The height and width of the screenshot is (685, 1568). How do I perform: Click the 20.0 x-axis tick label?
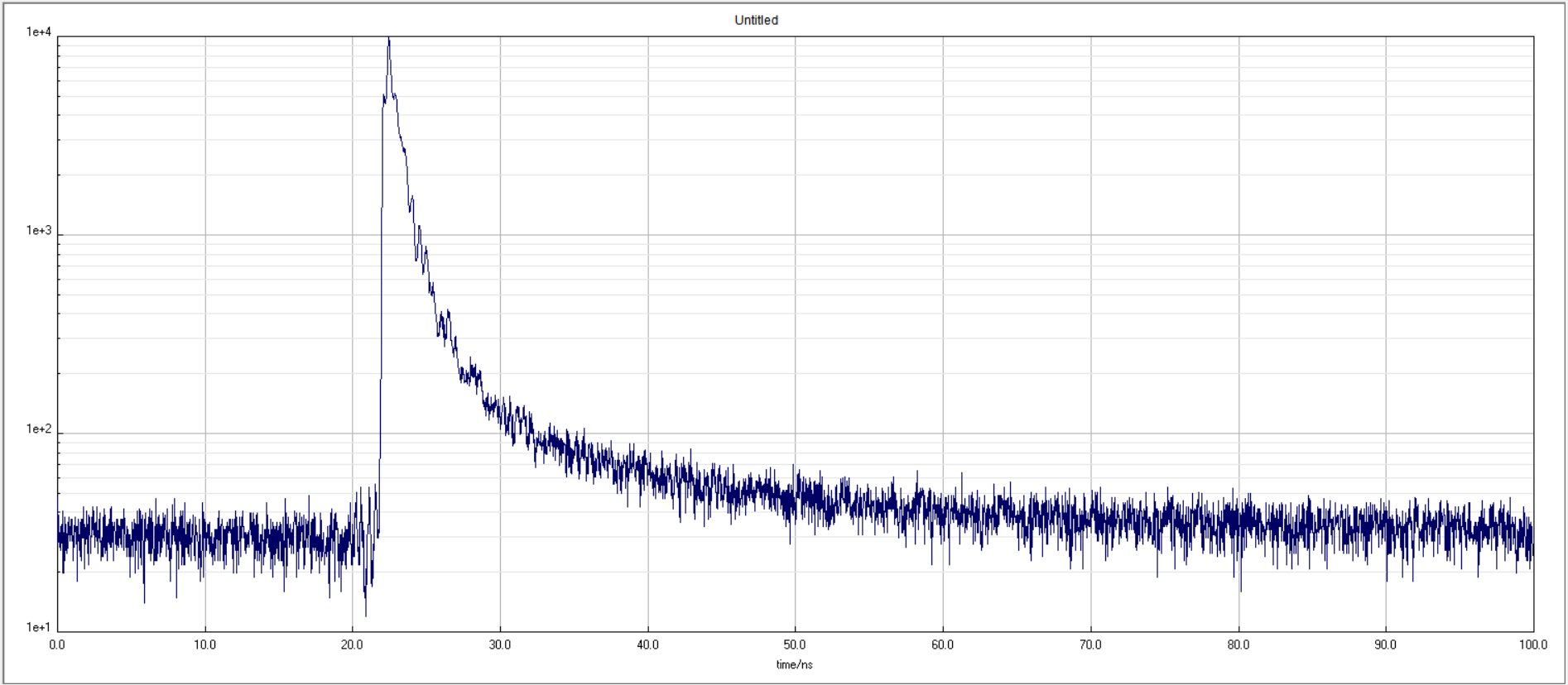click(353, 644)
